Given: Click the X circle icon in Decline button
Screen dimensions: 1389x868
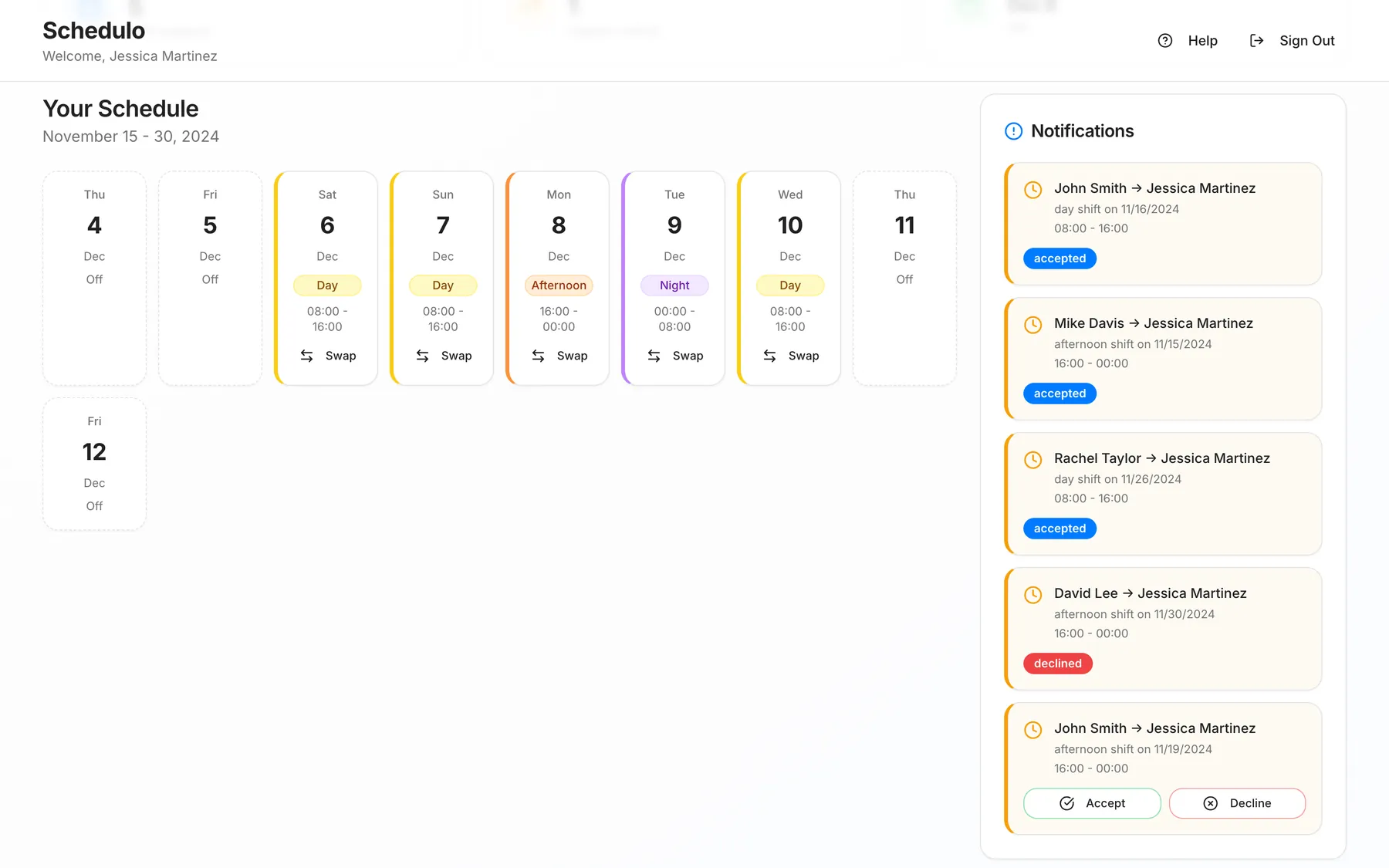Looking at the screenshot, I should pos(1211,803).
